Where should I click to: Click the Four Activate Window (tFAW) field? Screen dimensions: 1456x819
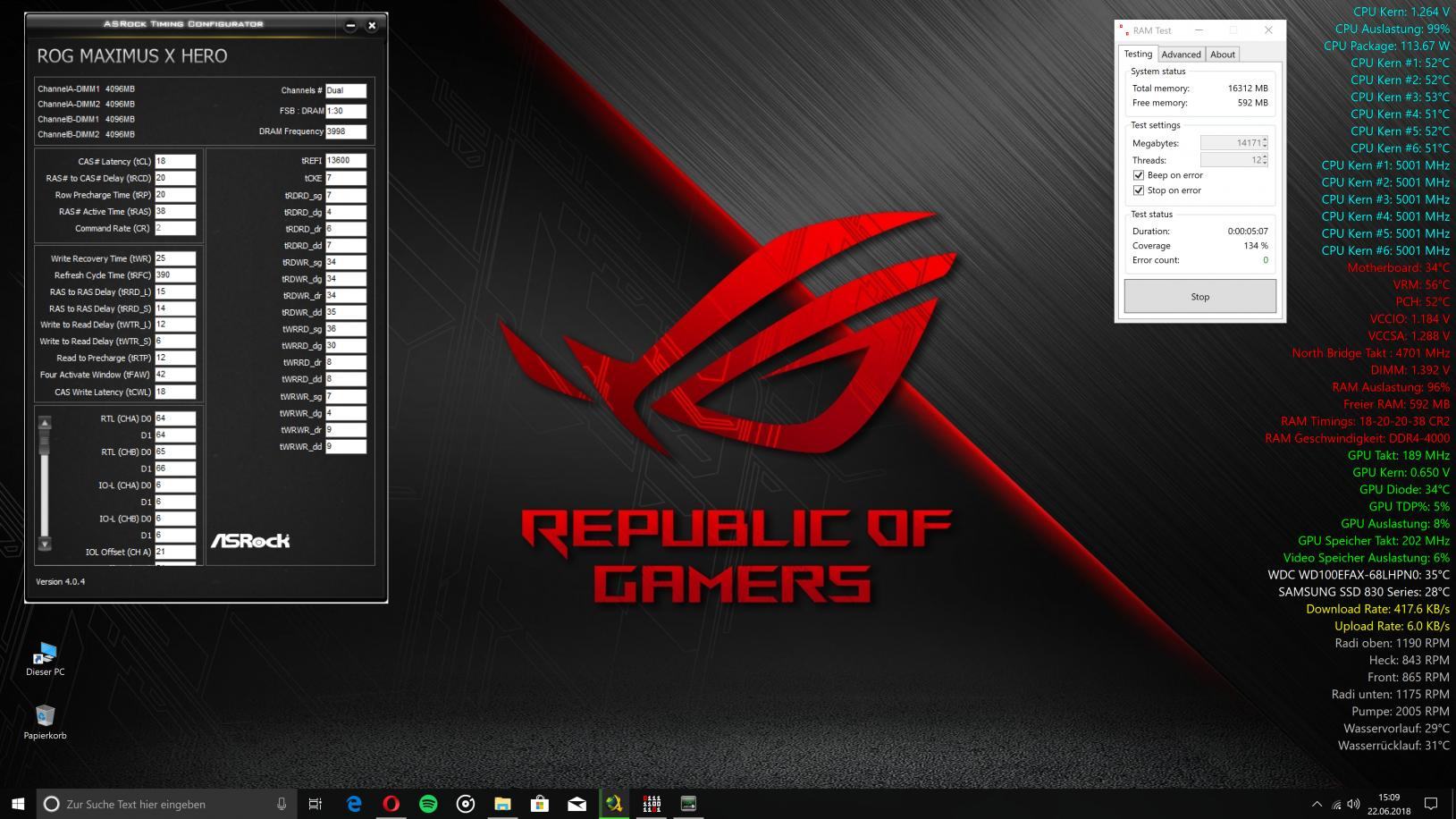coord(175,375)
